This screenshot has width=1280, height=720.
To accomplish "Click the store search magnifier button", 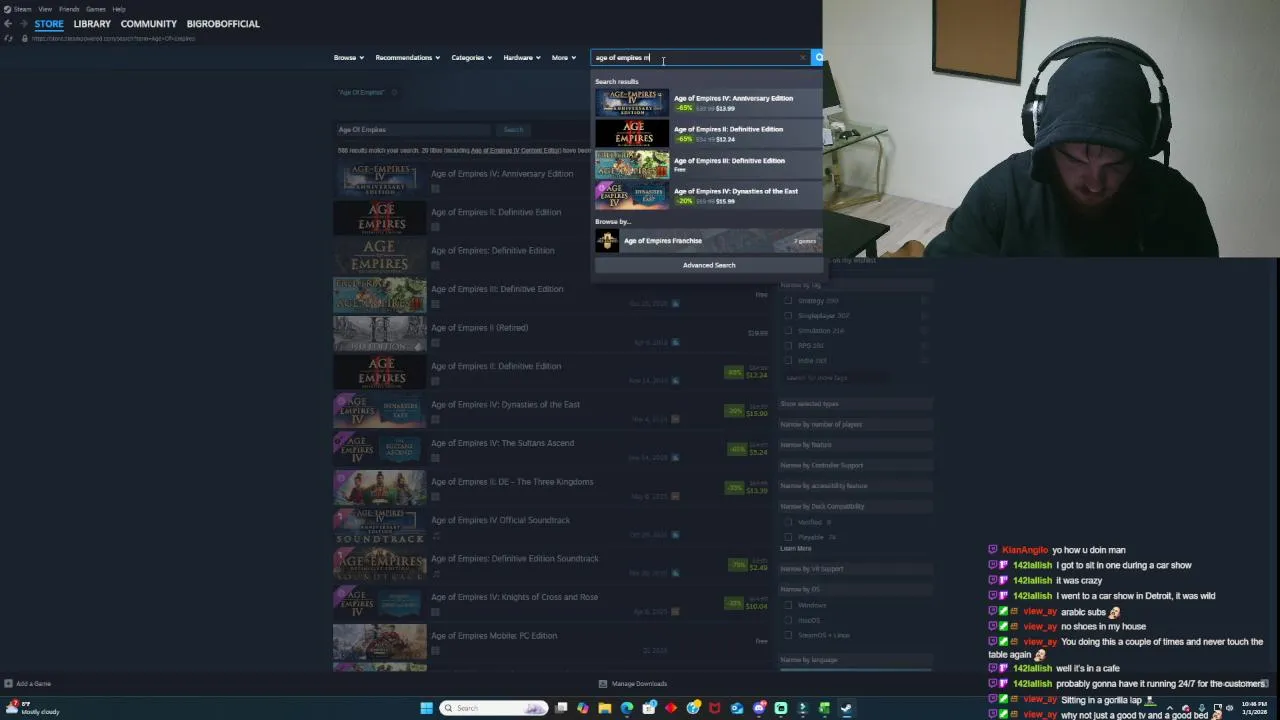I will (818, 57).
